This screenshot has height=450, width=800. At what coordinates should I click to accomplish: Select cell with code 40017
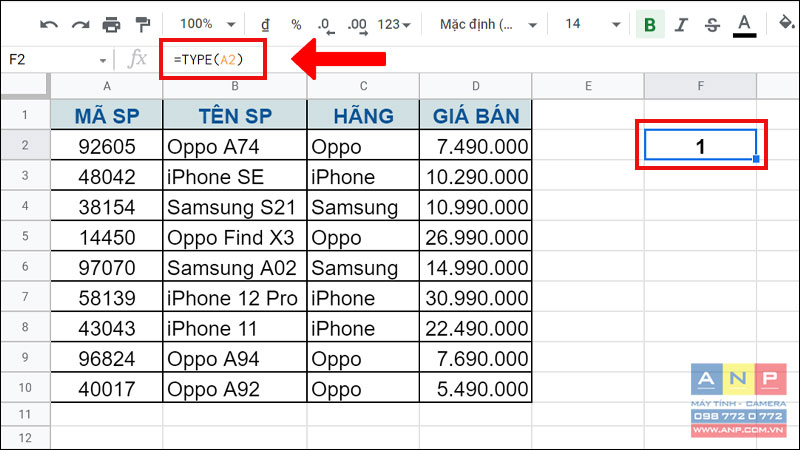pos(107,388)
